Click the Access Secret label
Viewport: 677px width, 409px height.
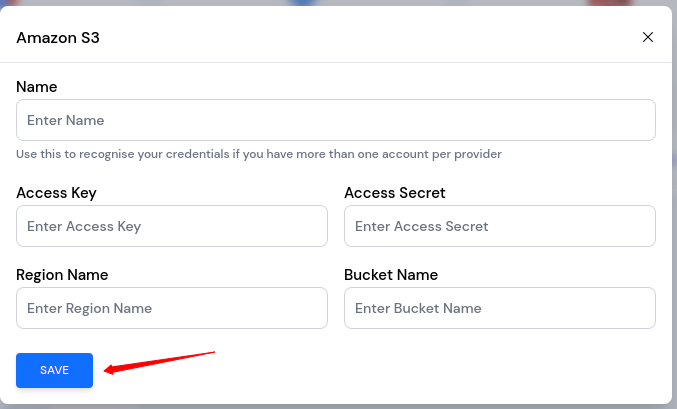(x=394, y=193)
